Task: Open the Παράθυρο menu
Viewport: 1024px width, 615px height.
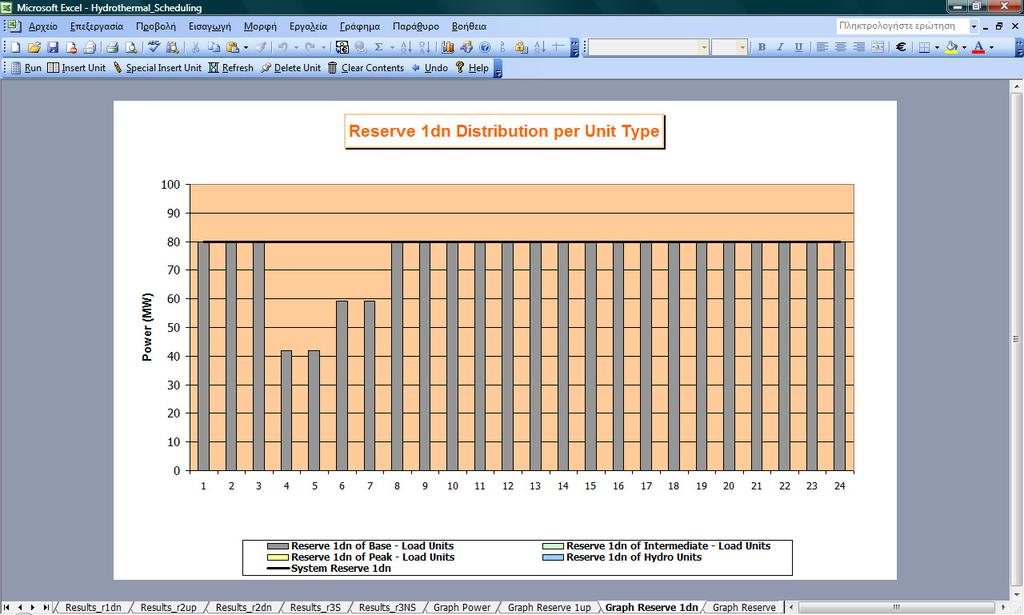Action: point(415,26)
